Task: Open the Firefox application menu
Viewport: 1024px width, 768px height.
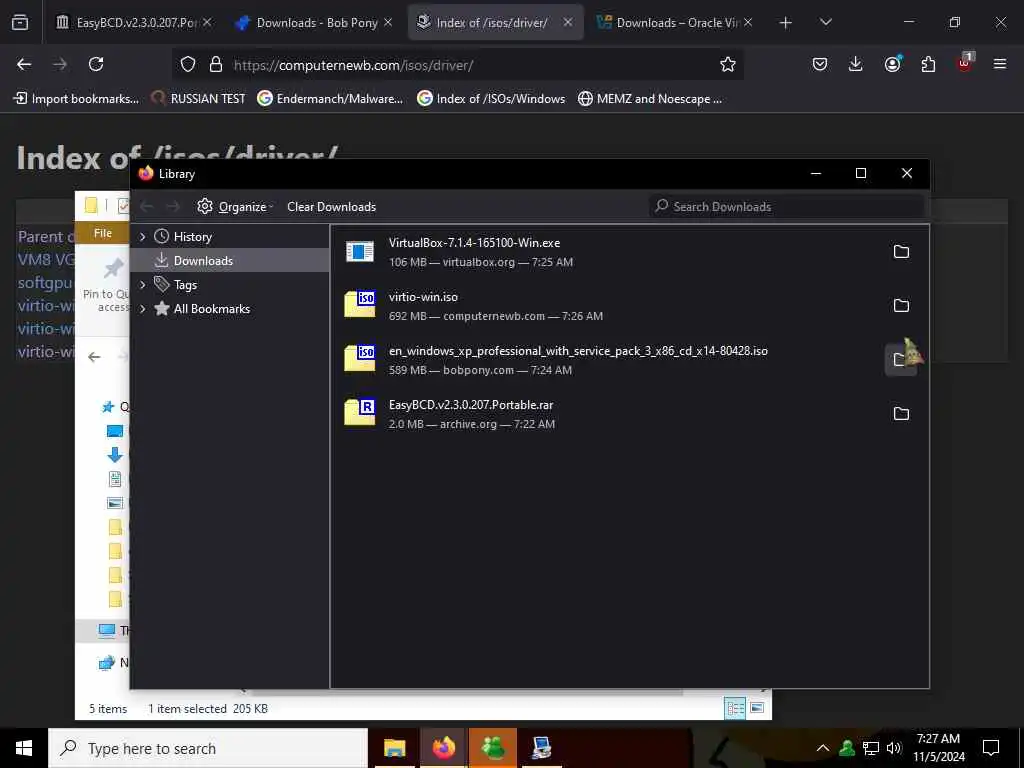Action: [1000, 64]
